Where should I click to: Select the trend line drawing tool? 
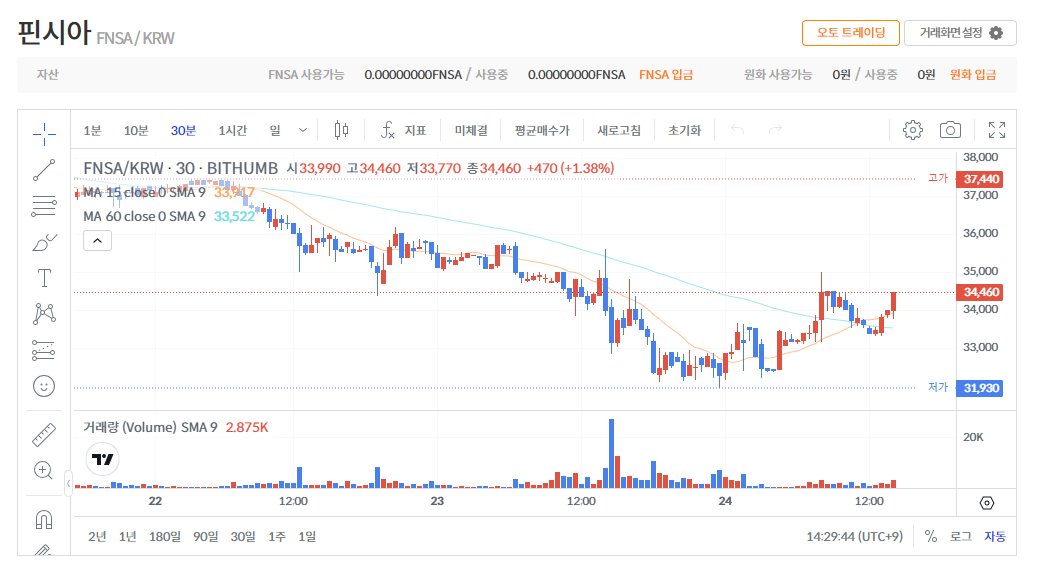[x=44, y=170]
